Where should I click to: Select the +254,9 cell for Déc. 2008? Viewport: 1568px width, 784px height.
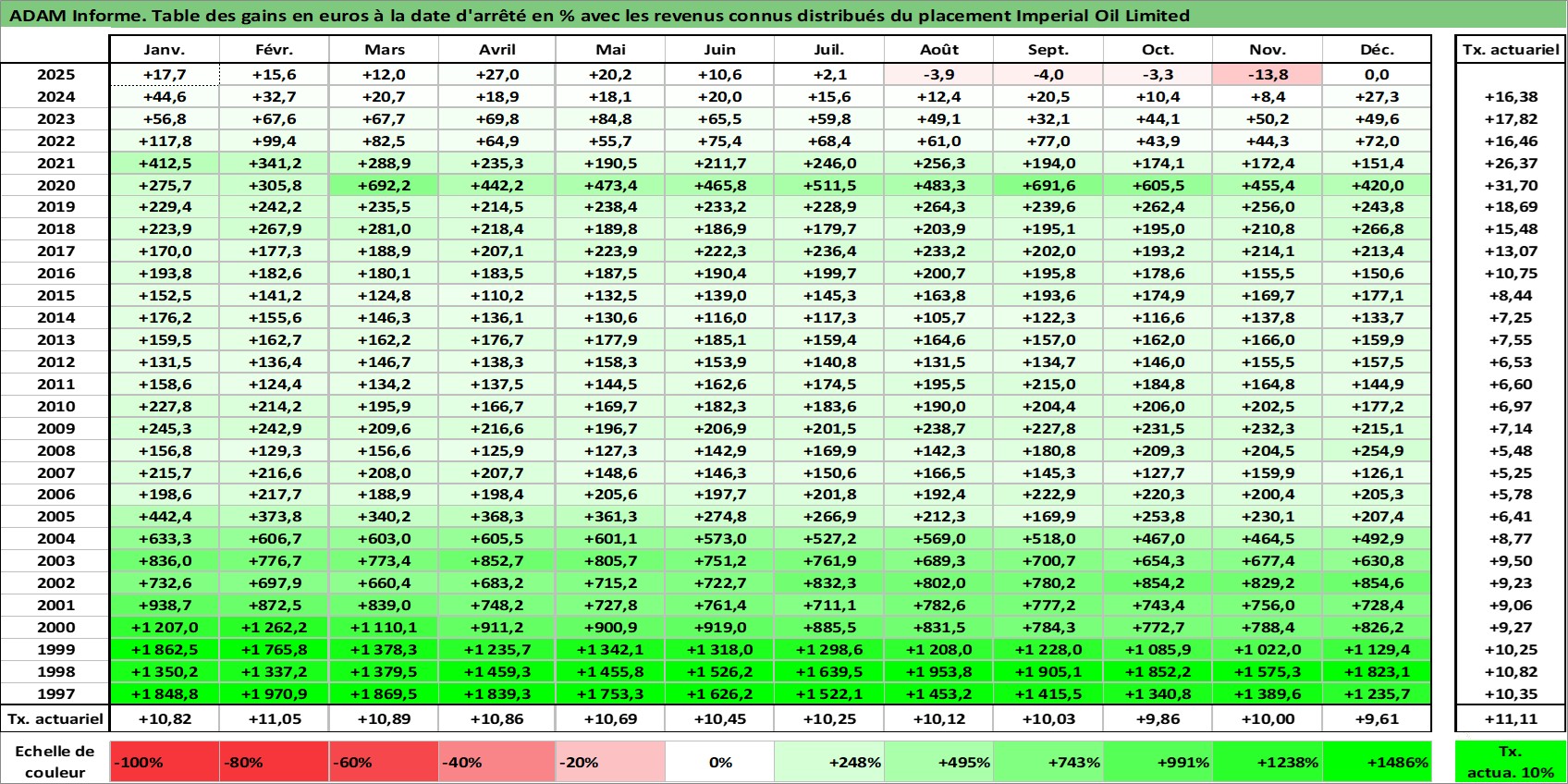1377,450
